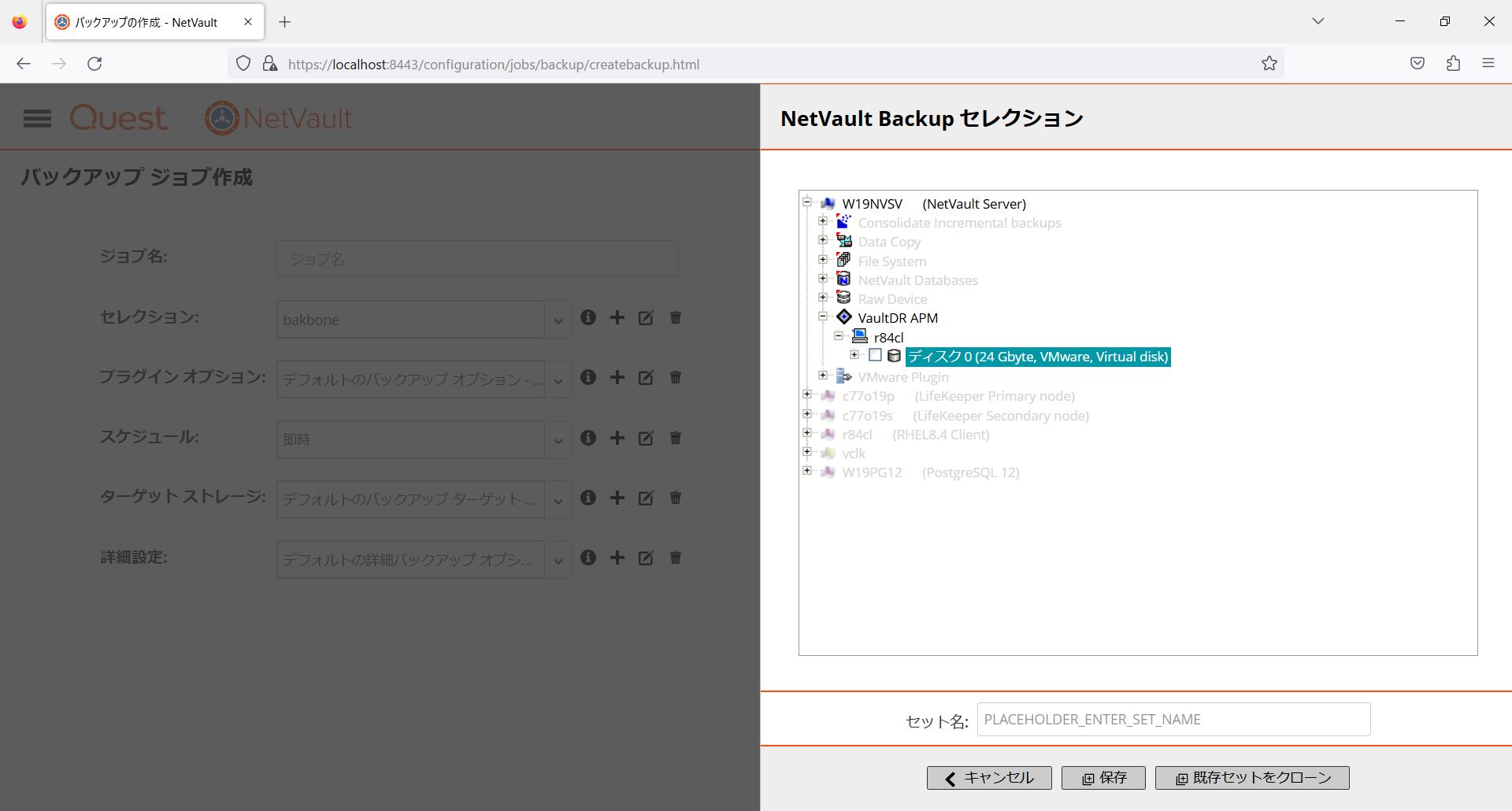Collapse the W19NVSV server node
This screenshot has width=1512, height=811.
coord(807,202)
